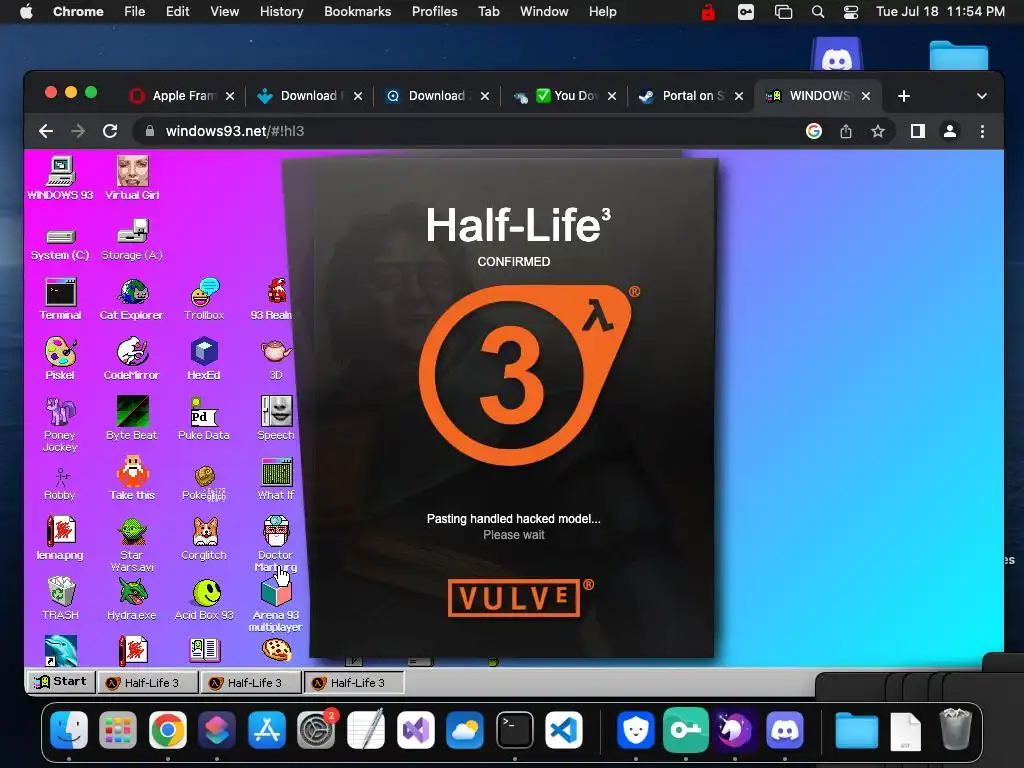Click the Windows 93 Start button
The height and width of the screenshot is (768, 1024).
[x=61, y=681]
